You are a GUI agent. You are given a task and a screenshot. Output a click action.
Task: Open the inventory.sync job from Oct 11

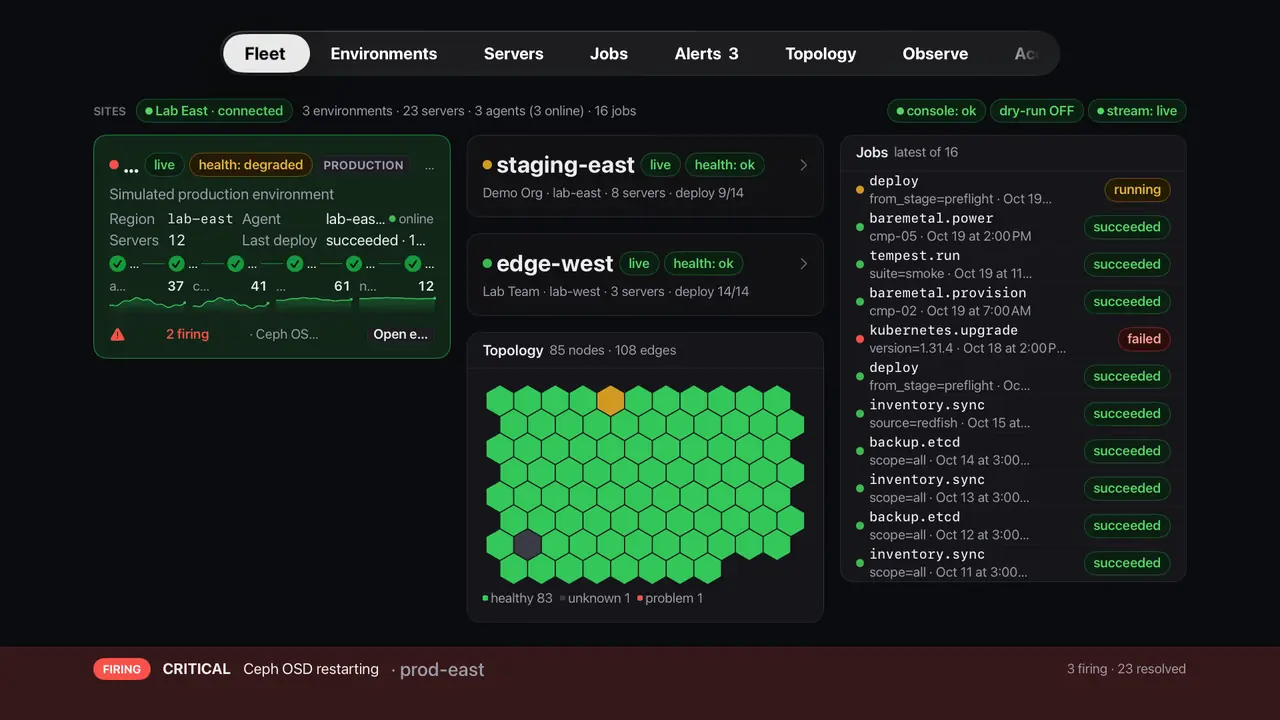(x=1013, y=563)
